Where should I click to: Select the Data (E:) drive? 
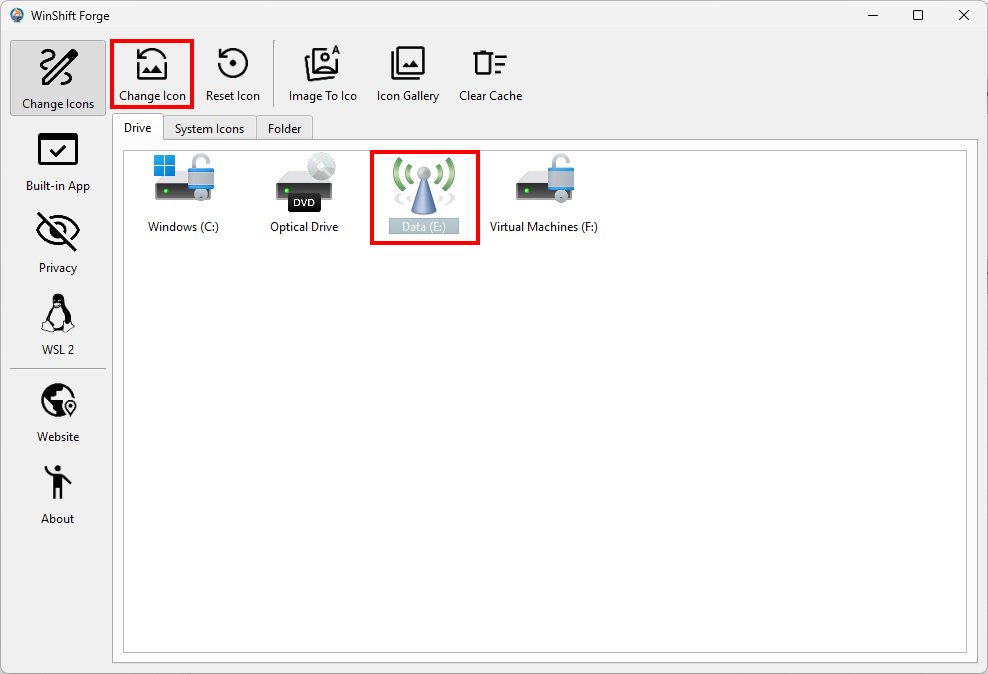point(424,196)
